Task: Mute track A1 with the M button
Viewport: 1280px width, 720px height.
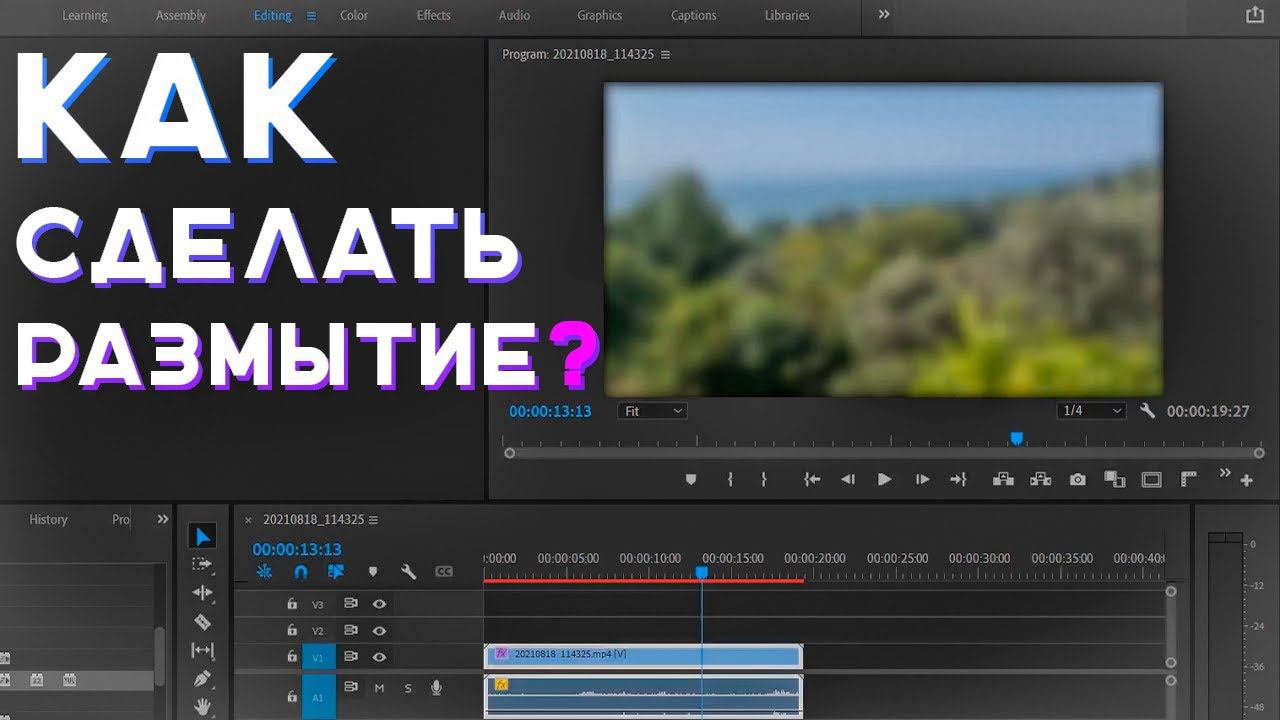Action: pos(379,688)
